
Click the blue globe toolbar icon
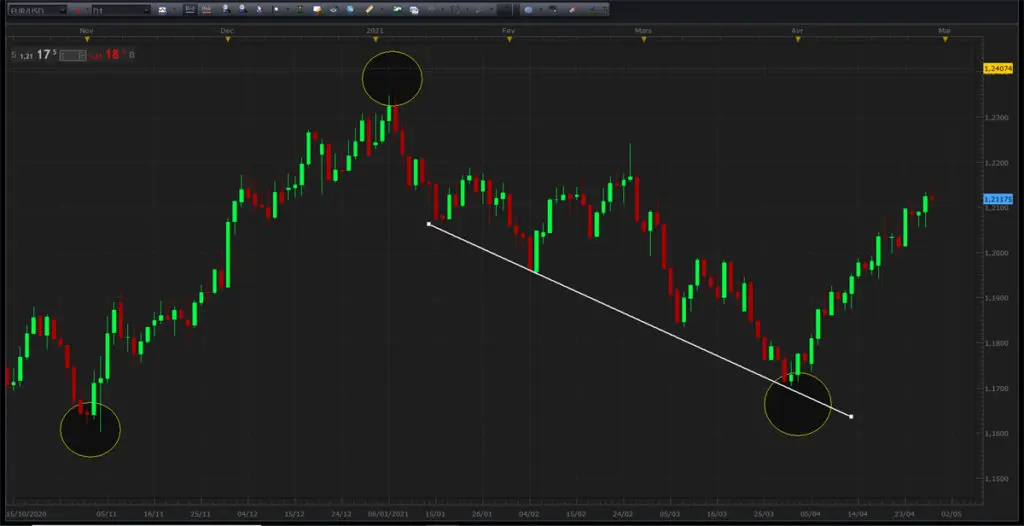[528, 10]
